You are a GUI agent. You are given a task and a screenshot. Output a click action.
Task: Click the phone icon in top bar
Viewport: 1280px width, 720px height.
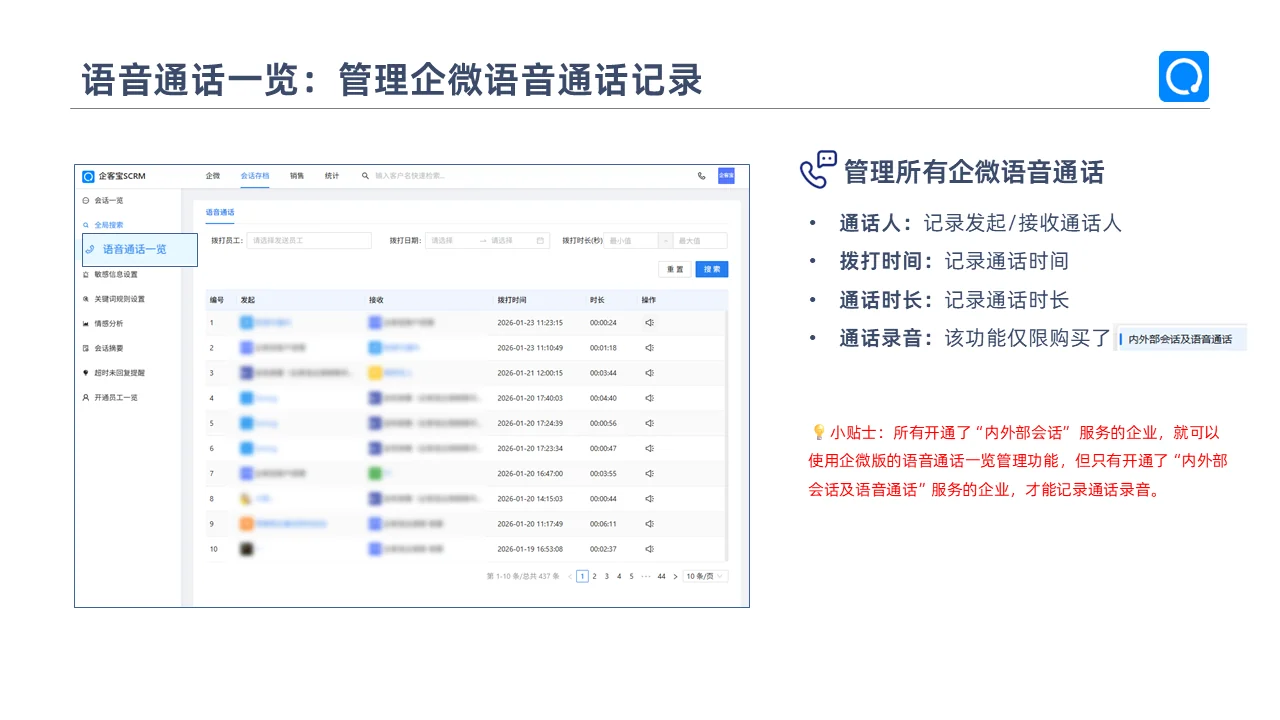coord(701,176)
